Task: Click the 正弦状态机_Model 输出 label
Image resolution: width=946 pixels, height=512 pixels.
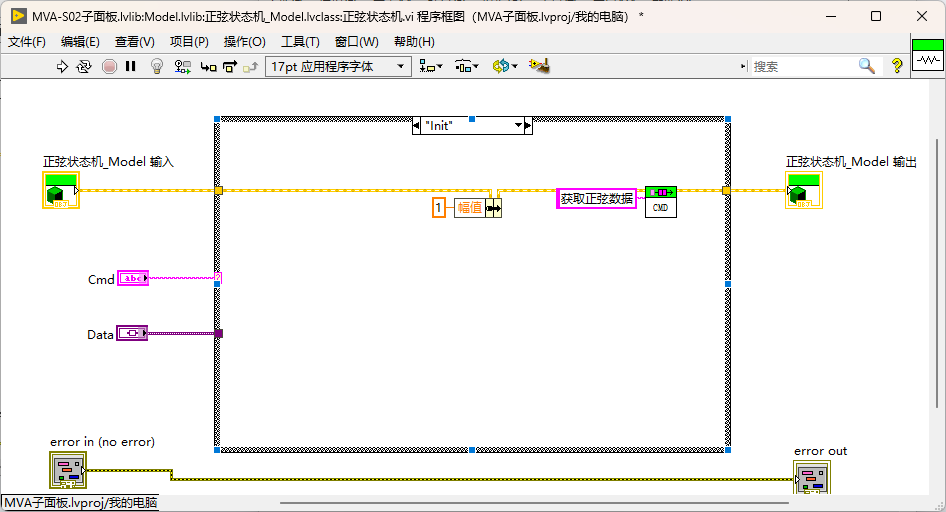Action: tap(851, 162)
